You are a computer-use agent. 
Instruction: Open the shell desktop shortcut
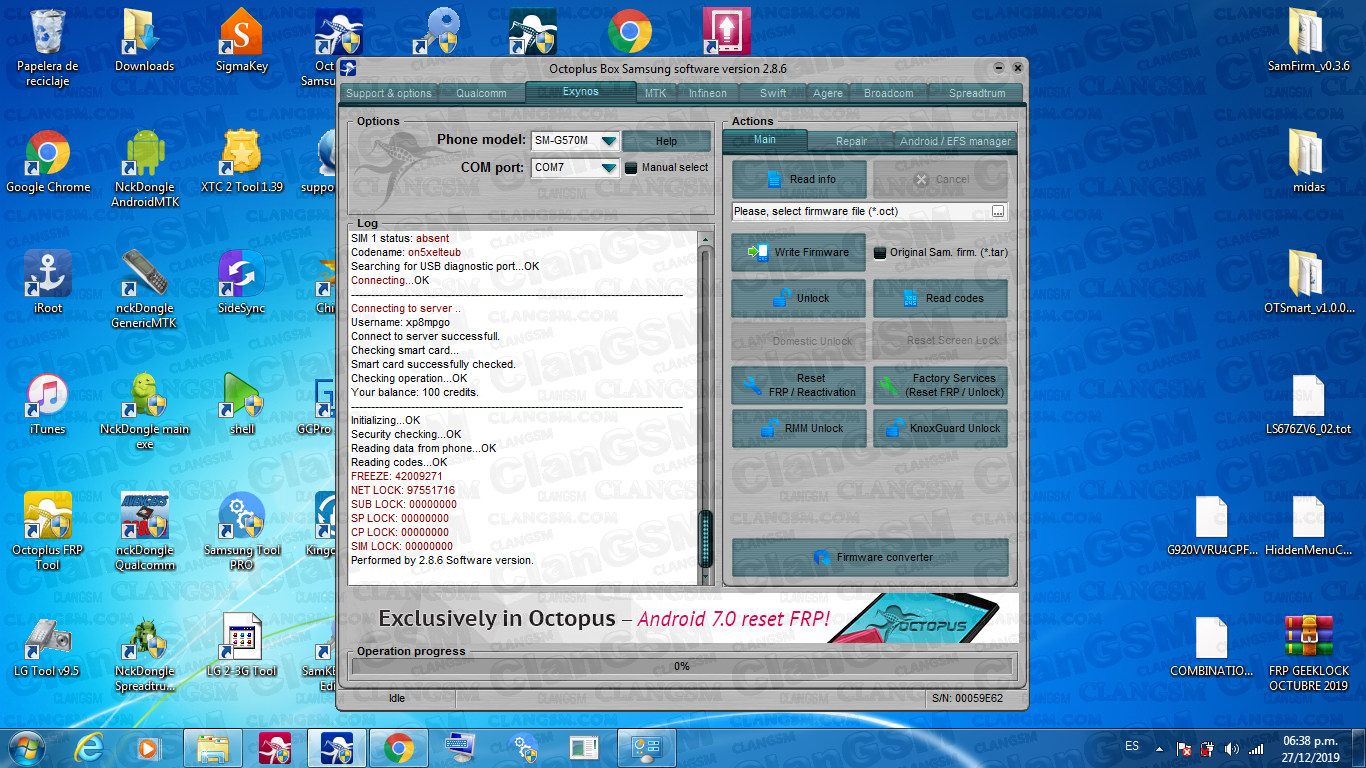[x=242, y=404]
